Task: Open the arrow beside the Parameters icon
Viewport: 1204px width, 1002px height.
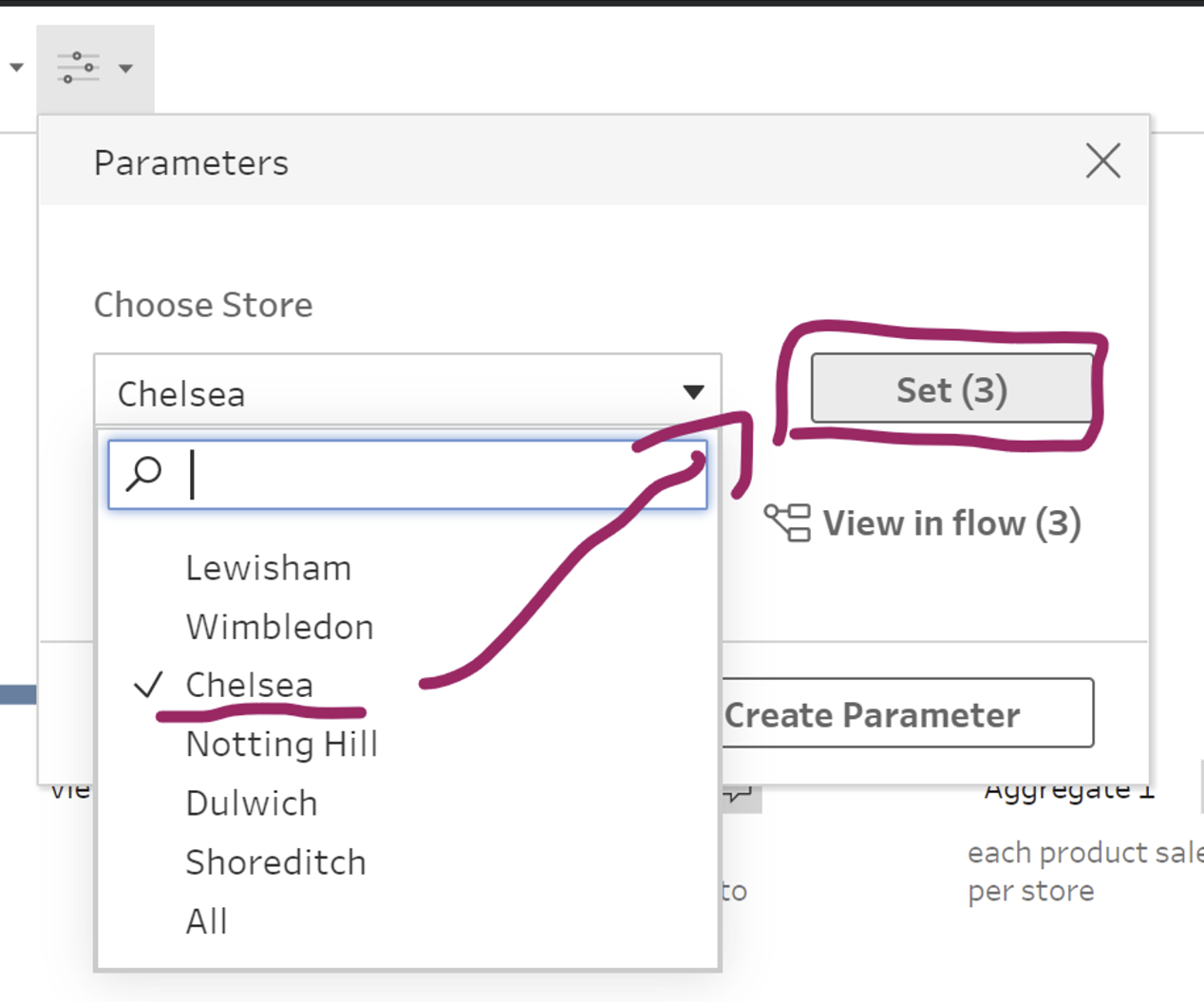Action: (125, 68)
